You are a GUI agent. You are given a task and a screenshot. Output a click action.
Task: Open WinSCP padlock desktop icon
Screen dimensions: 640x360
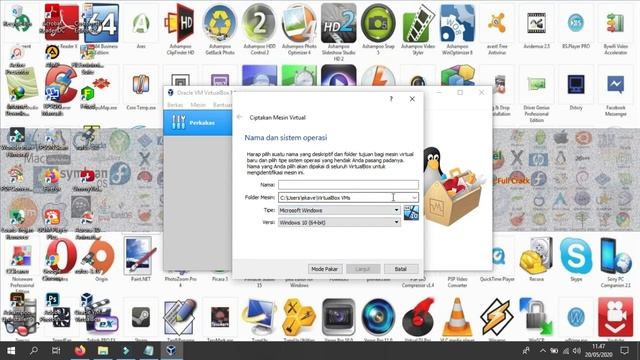tap(536, 317)
